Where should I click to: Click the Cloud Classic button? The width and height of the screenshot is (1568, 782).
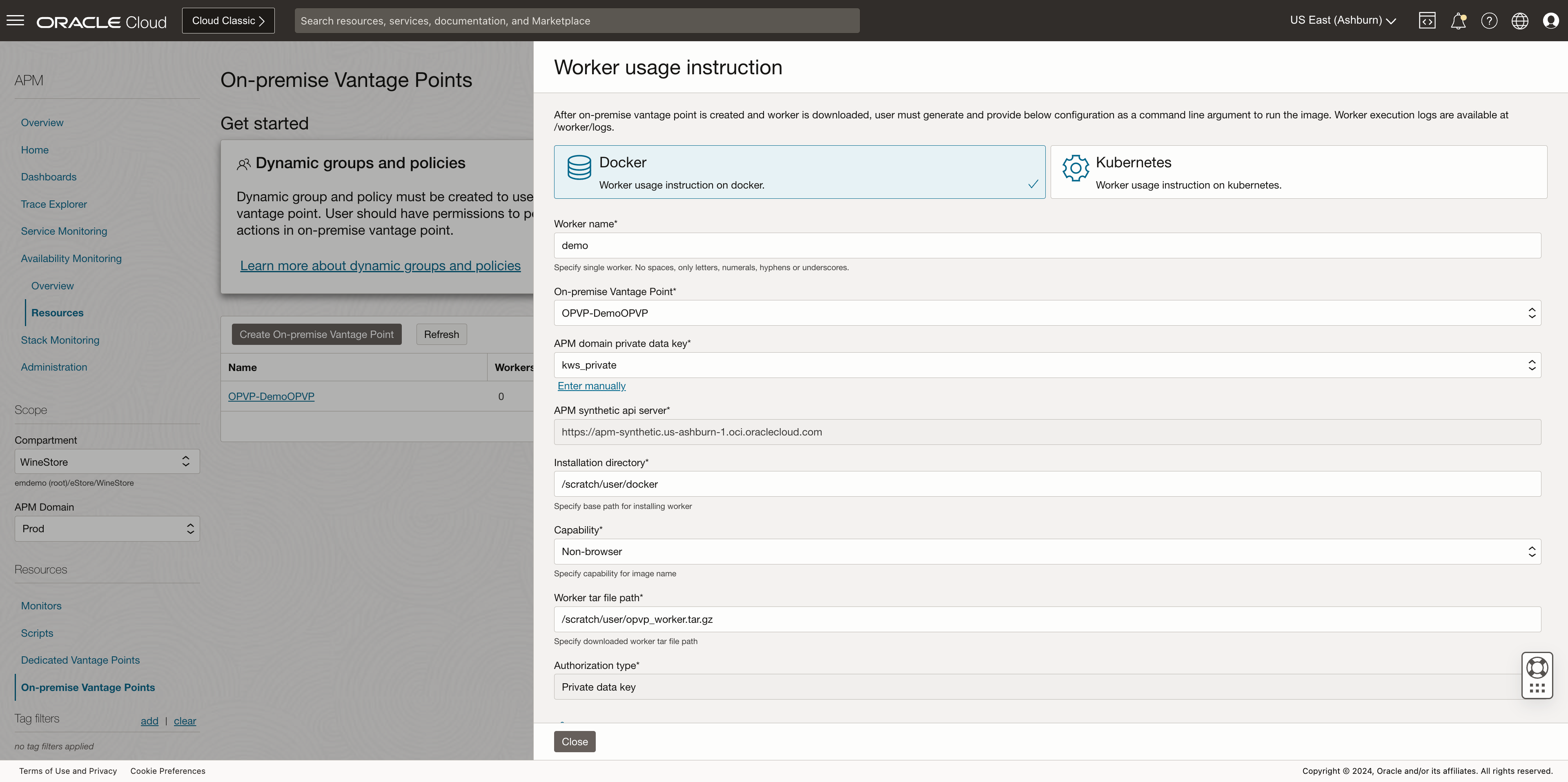coord(228,21)
